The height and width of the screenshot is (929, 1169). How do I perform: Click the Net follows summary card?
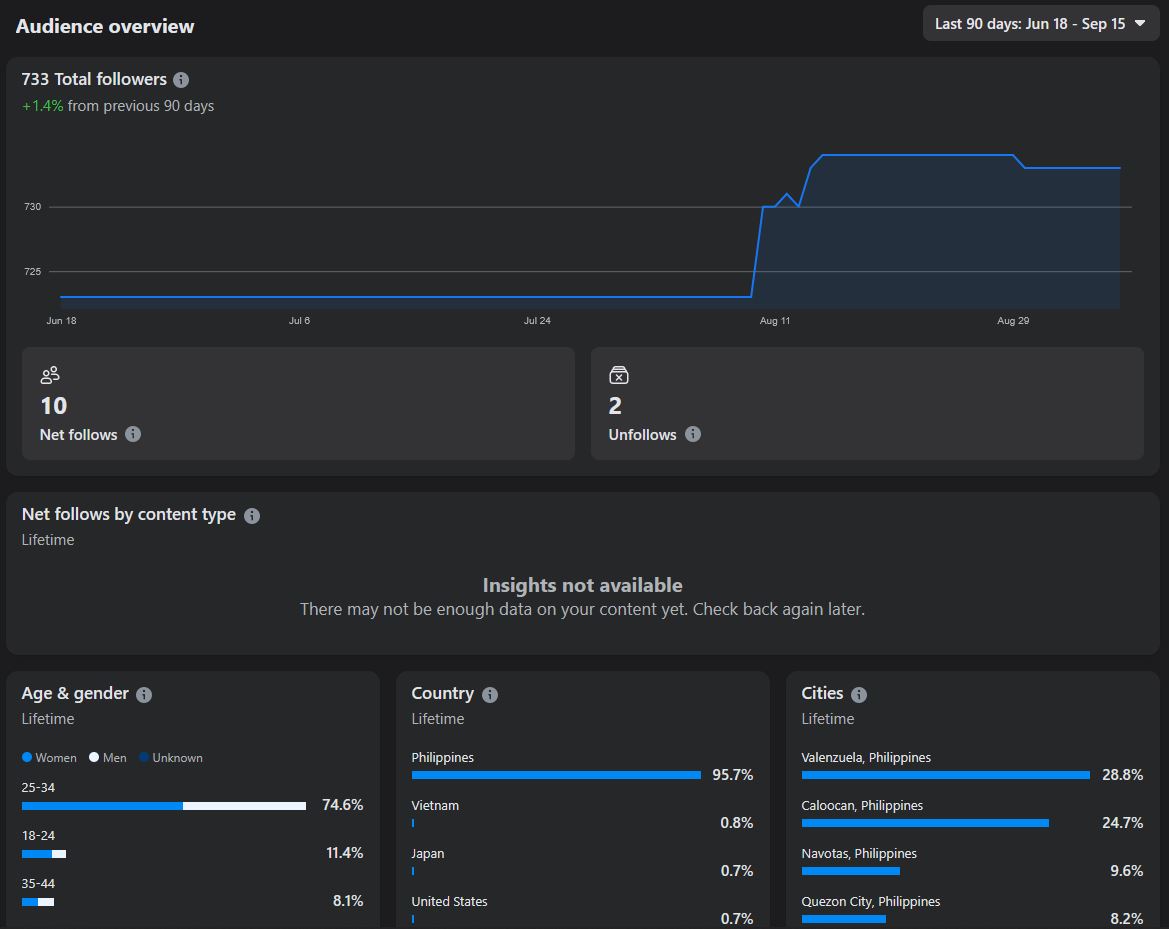[x=298, y=403]
